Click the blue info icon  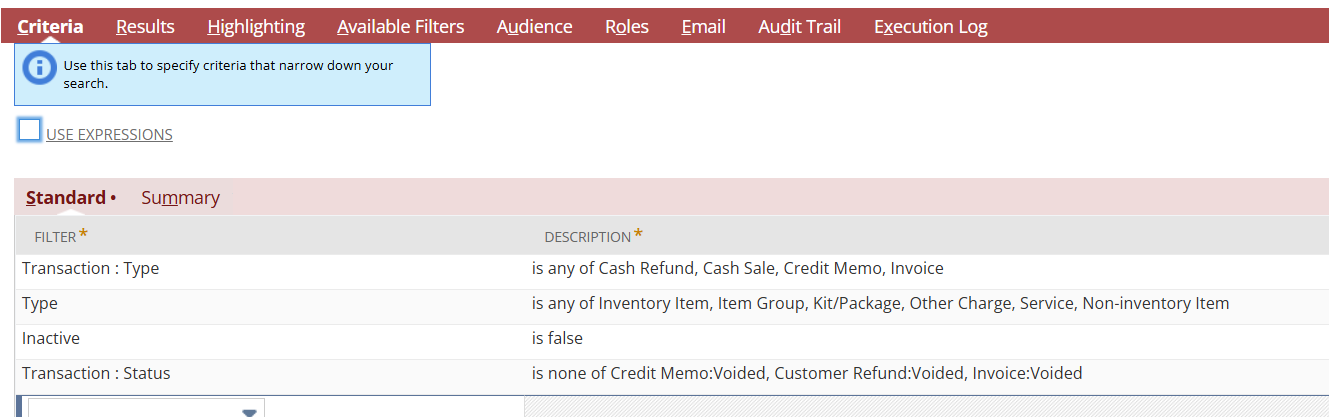[x=39, y=68]
